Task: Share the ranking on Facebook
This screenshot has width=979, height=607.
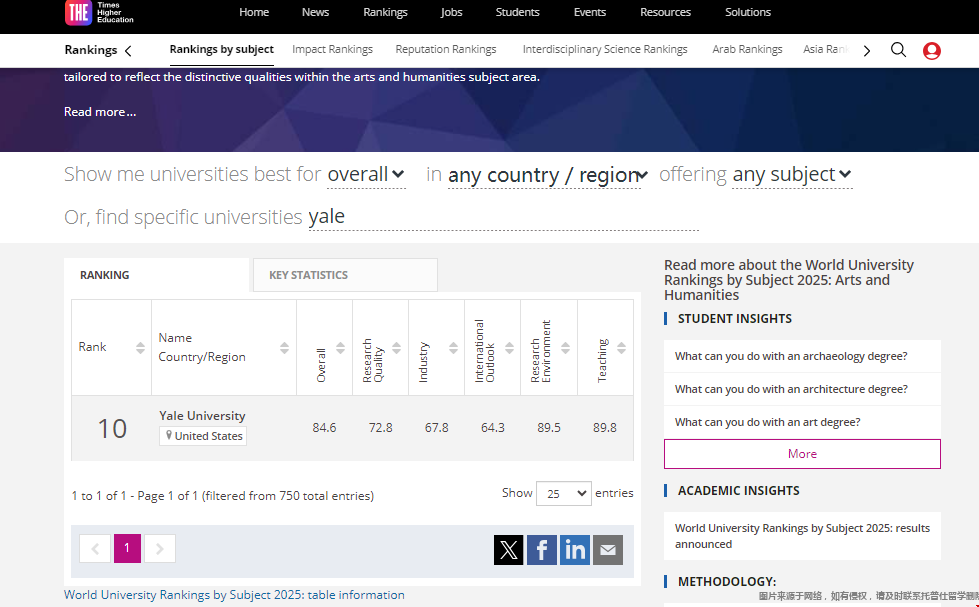Action: (541, 550)
